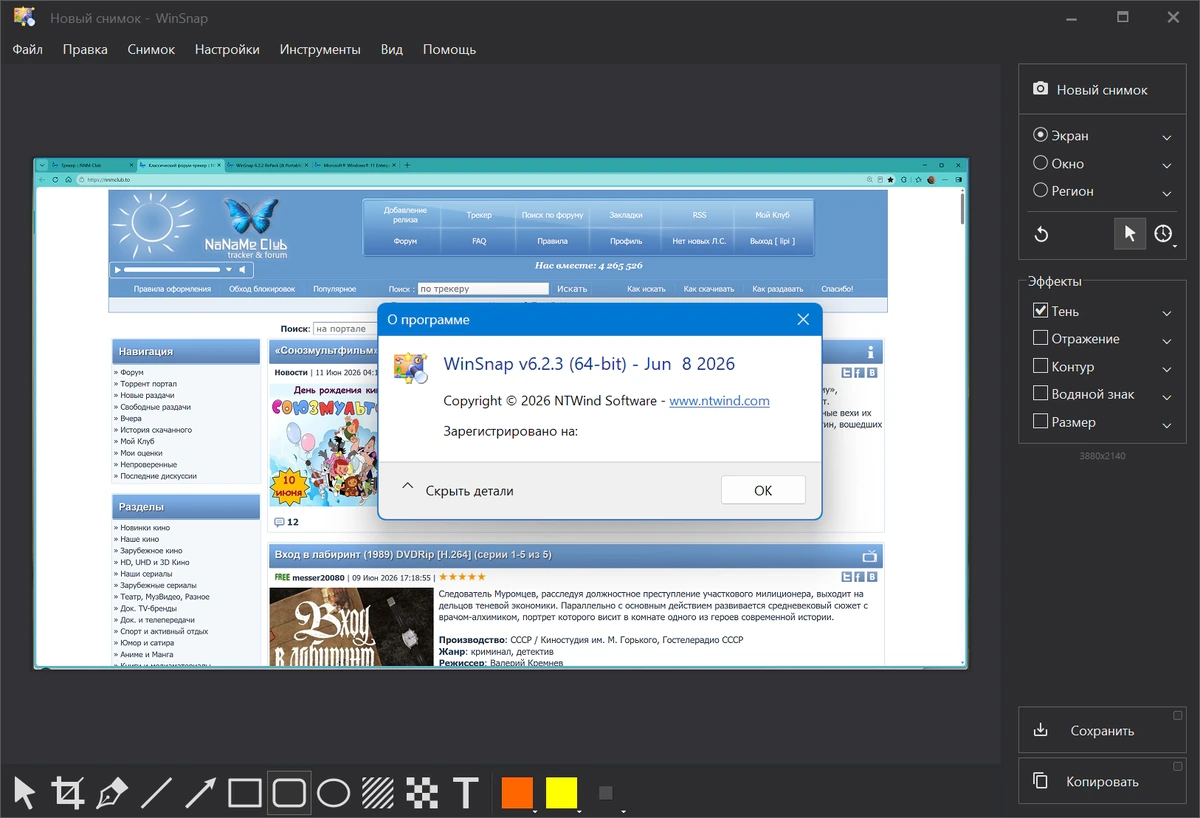Expand the Окно options chevron
The width and height of the screenshot is (1200, 818).
pyautogui.click(x=1167, y=165)
